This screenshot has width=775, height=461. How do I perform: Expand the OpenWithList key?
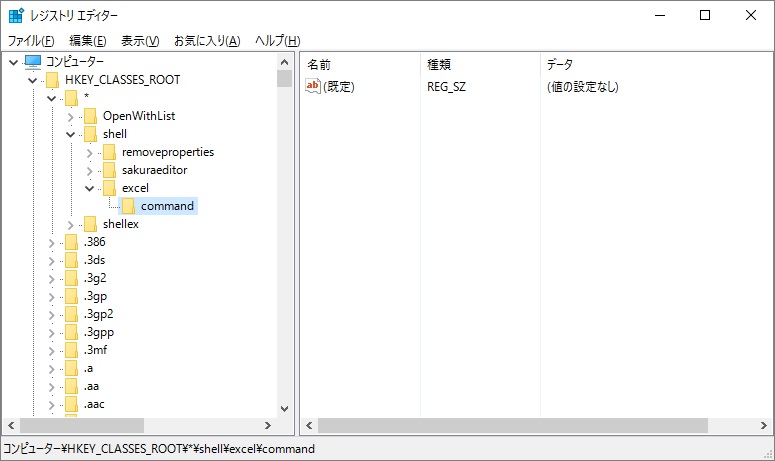(71, 117)
